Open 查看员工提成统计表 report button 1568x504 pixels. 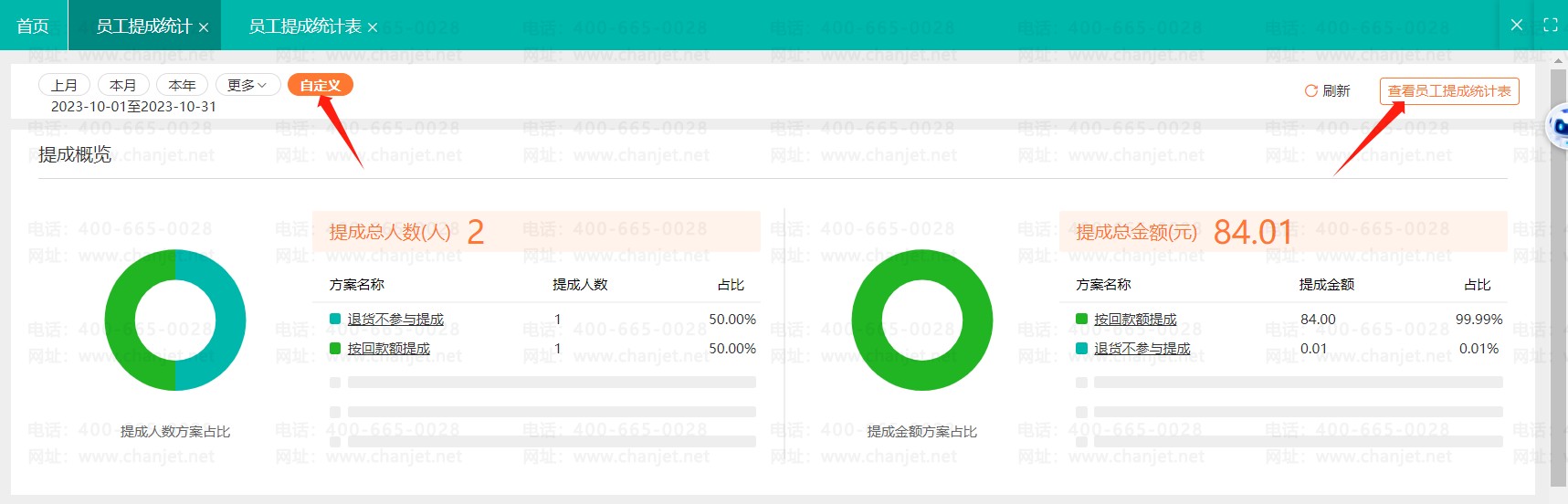point(1448,91)
